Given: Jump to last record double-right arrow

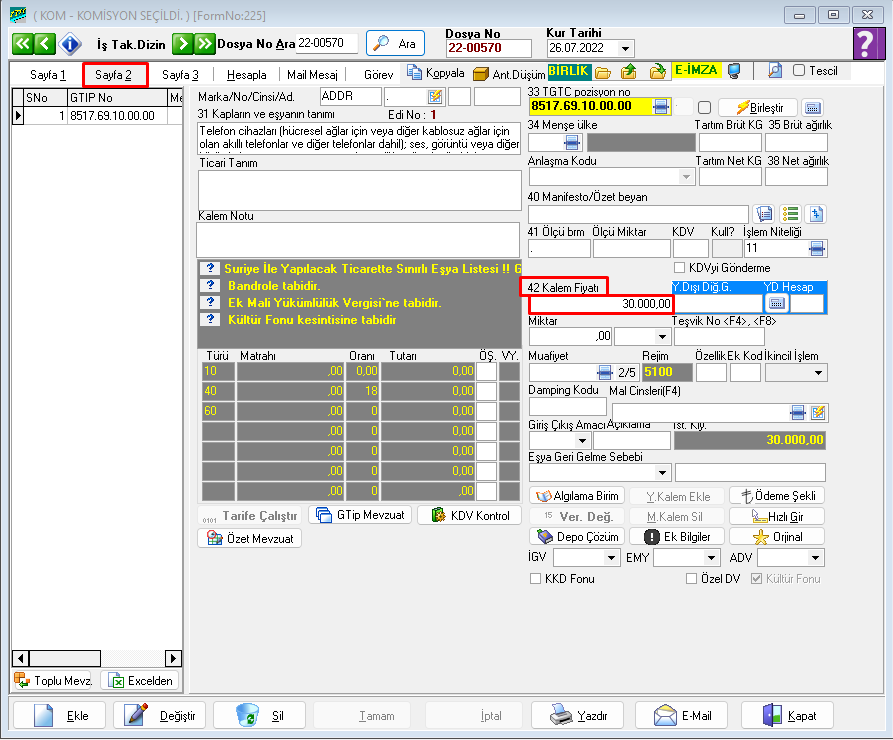Looking at the screenshot, I should click(x=204, y=44).
